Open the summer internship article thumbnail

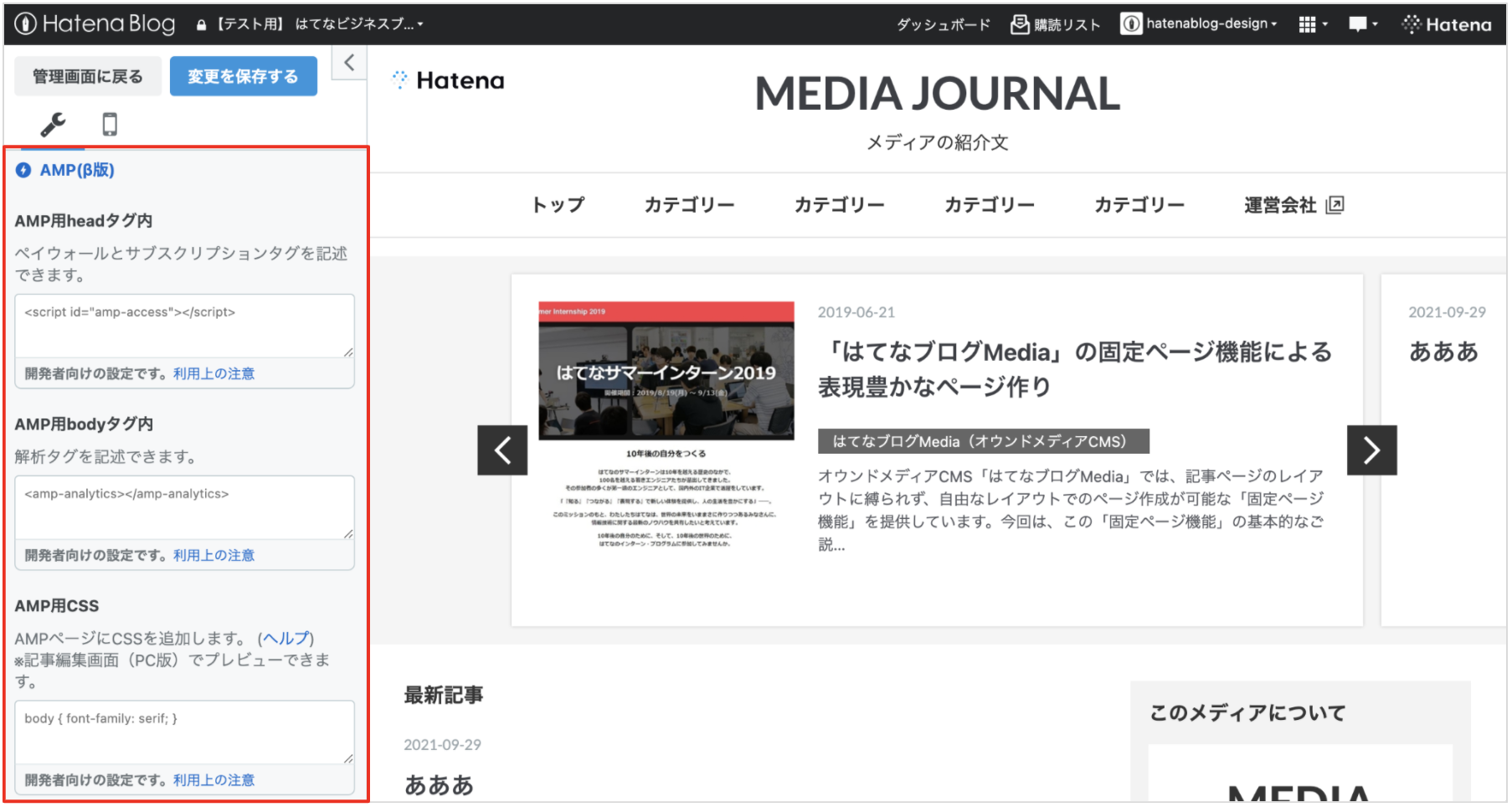(x=666, y=370)
